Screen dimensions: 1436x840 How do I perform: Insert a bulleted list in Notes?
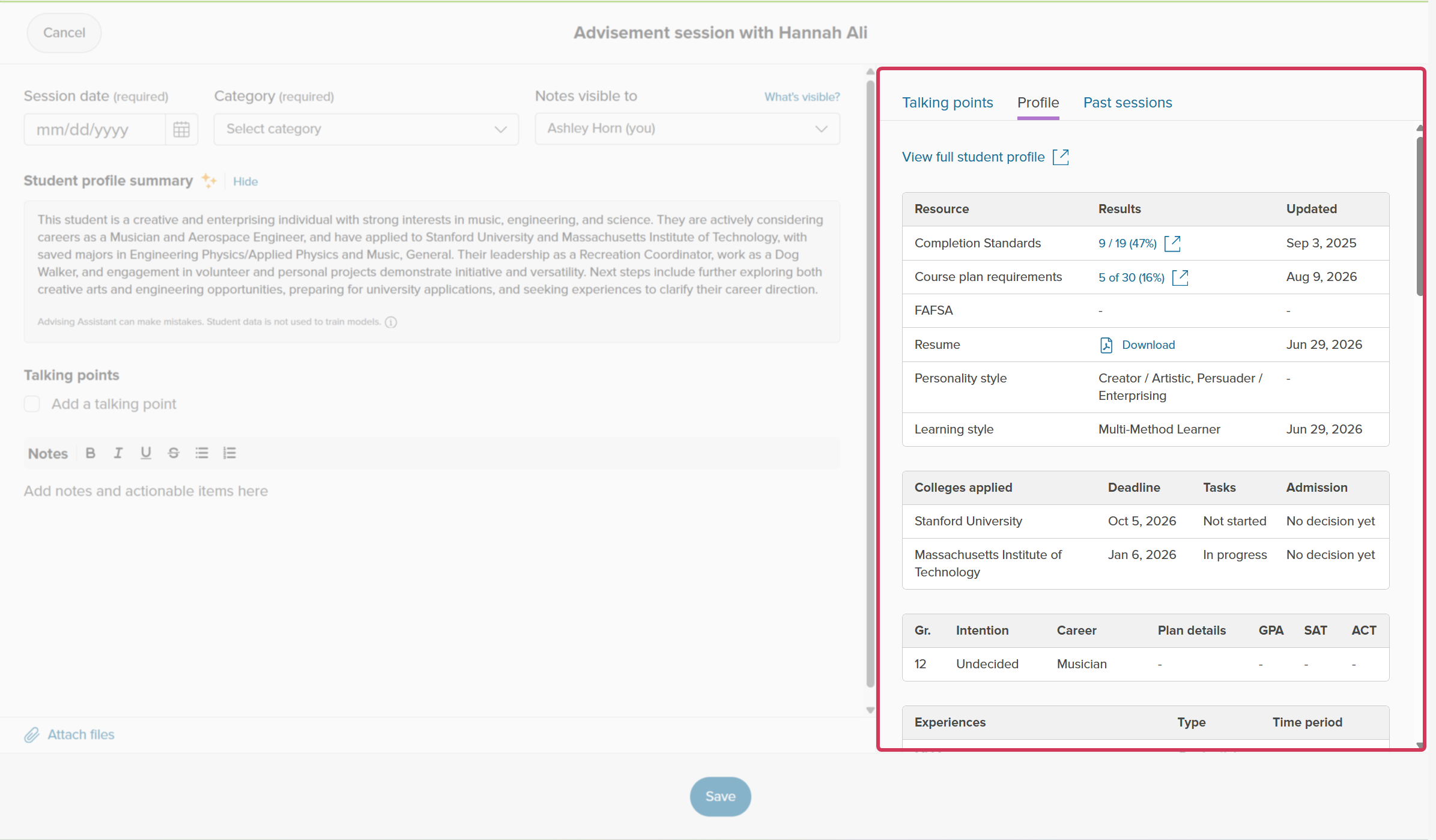[x=202, y=453]
